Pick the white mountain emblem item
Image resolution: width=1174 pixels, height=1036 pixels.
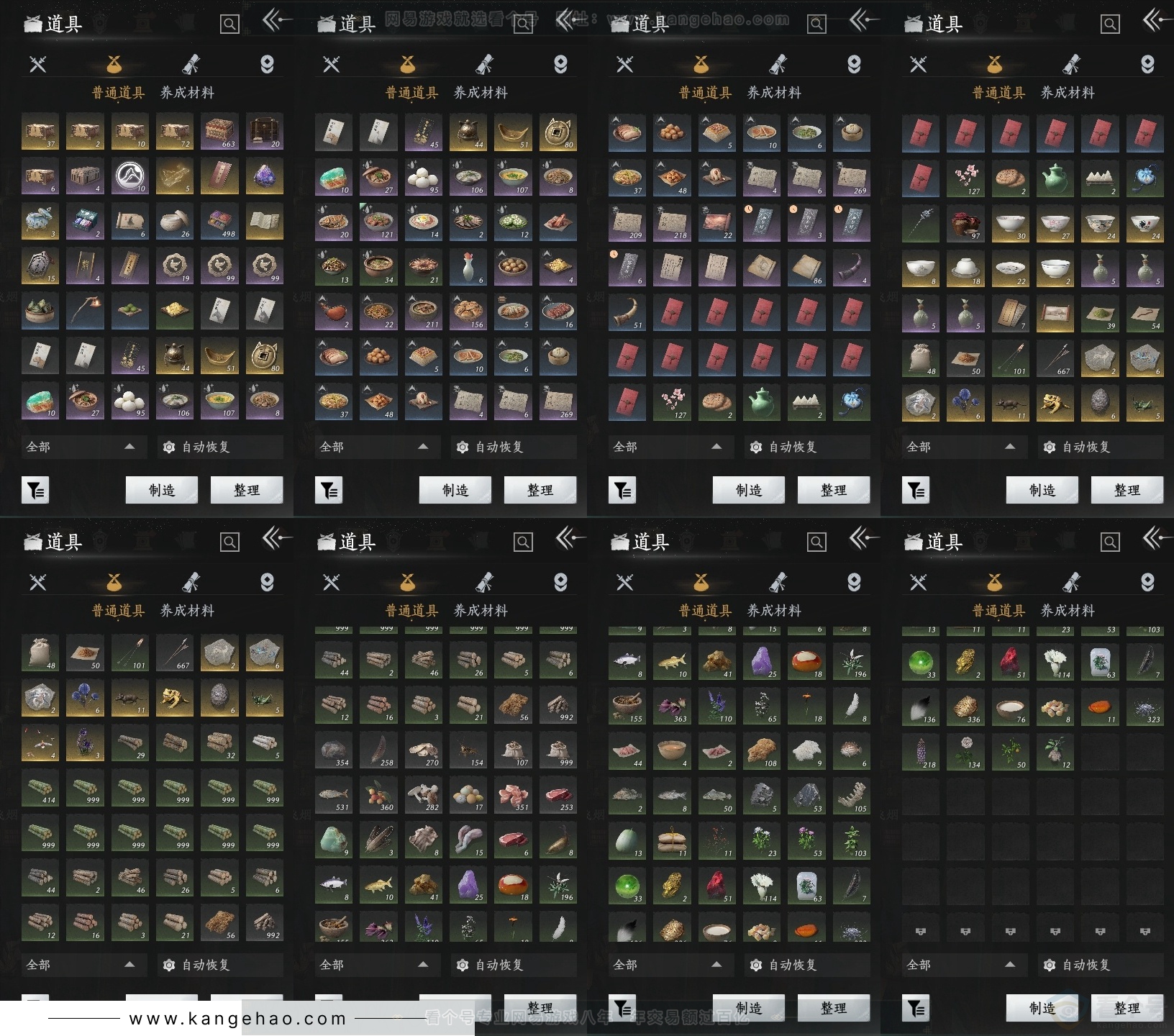click(130, 176)
